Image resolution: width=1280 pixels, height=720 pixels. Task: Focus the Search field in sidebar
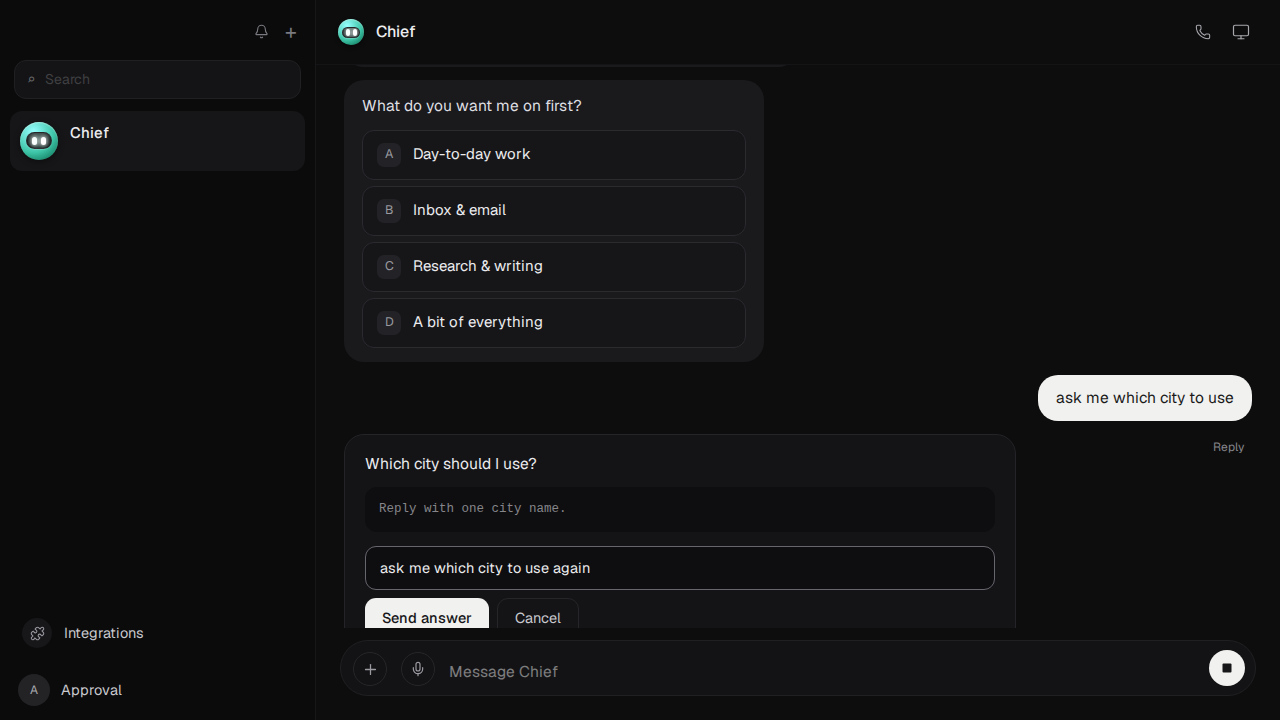tap(157, 79)
